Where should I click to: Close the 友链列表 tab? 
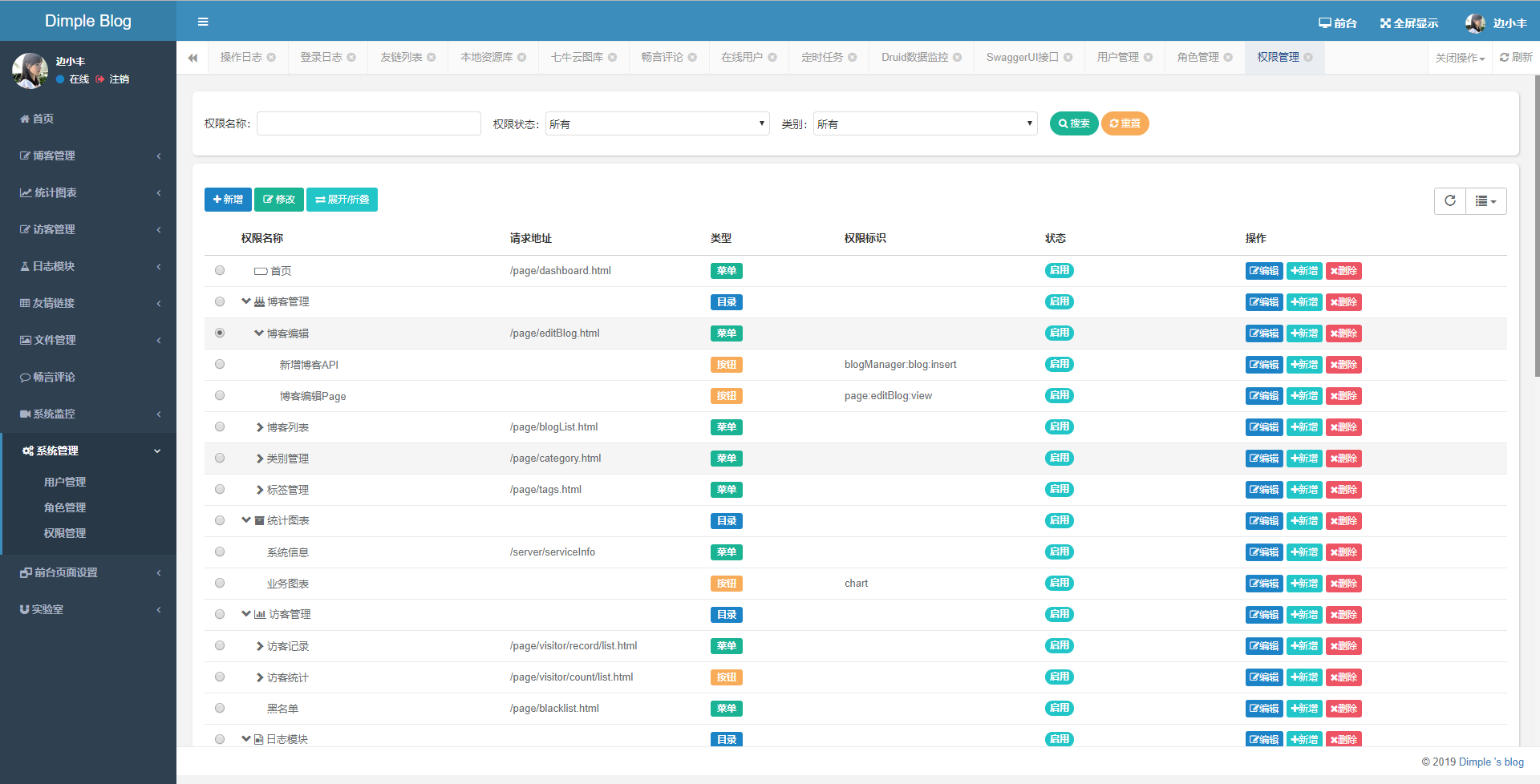point(432,58)
